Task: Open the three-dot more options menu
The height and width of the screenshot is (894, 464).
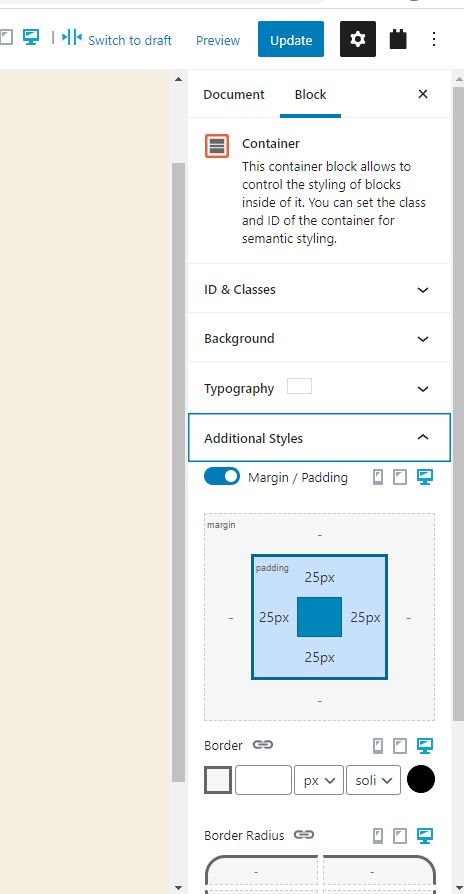Action: (434, 39)
